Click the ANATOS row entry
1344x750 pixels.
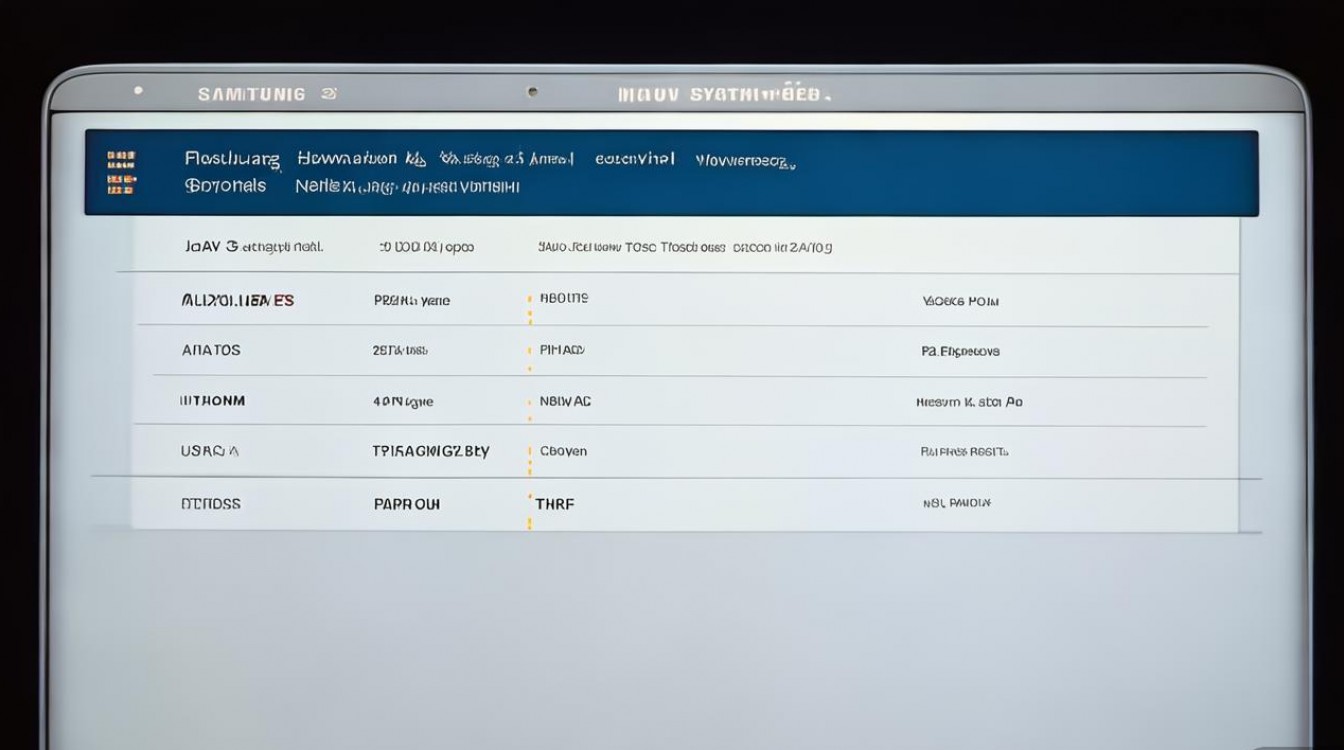tap(211, 351)
